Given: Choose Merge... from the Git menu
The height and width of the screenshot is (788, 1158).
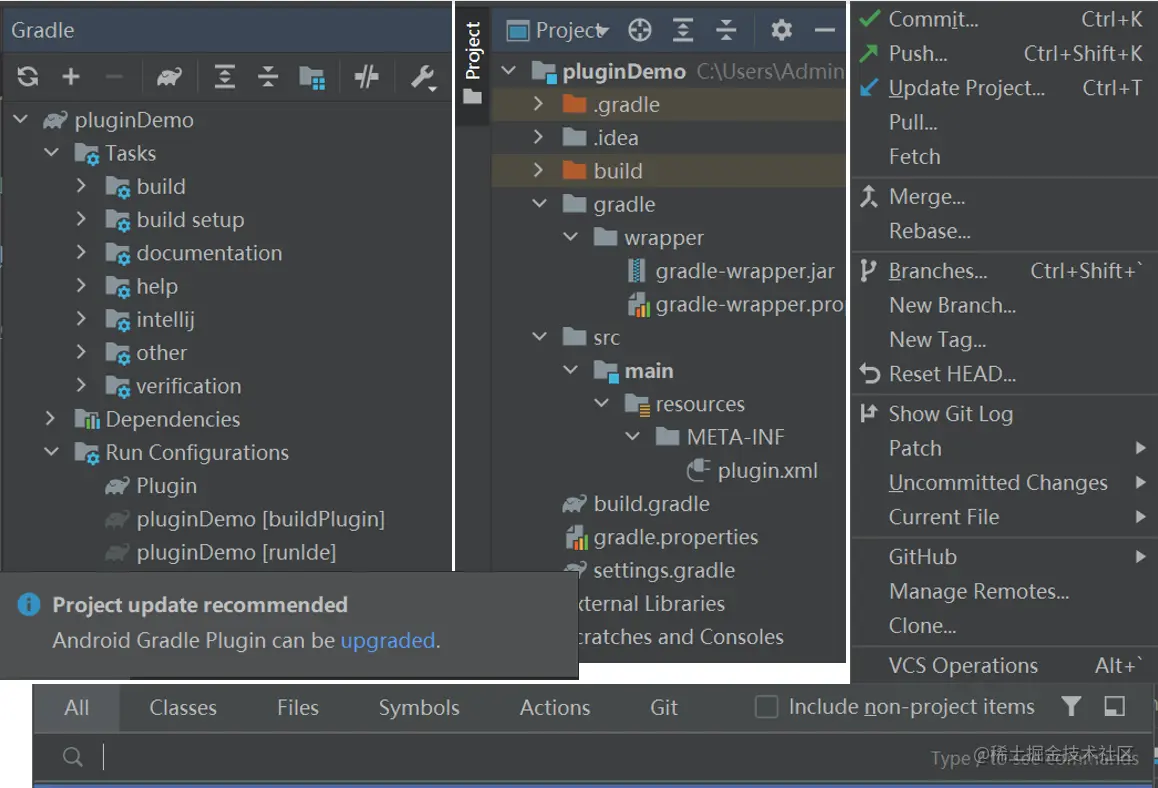Looking at the screenshot, I should point(1003,196).
